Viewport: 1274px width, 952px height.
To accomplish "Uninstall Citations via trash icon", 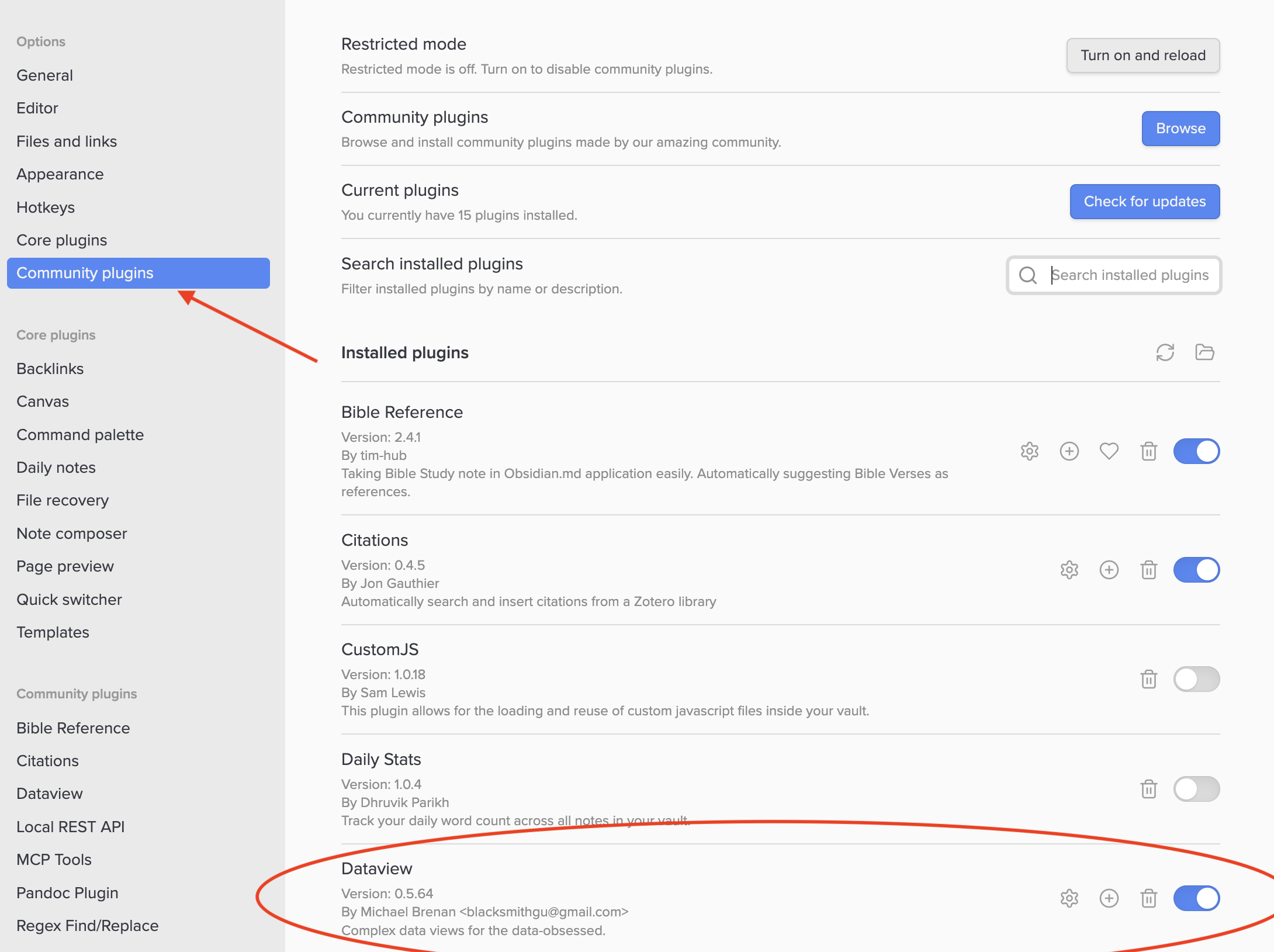I will tap(1148, 570).
